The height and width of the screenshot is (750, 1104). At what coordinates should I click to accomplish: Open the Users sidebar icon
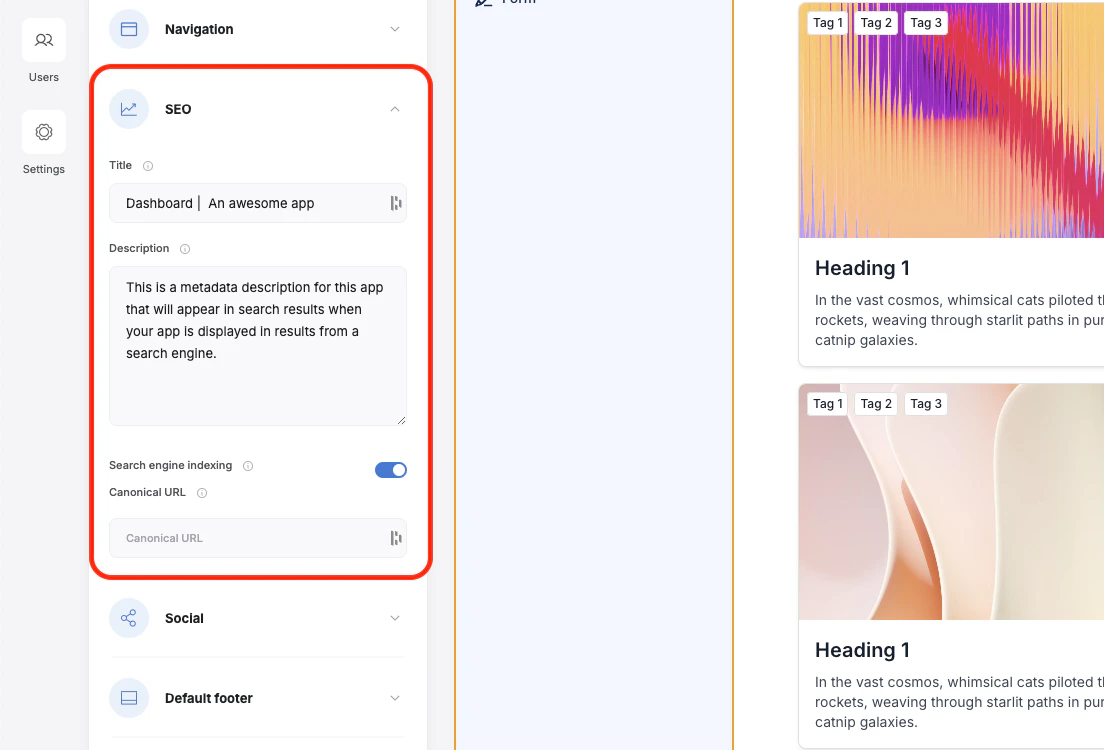(x=44, y=40)
